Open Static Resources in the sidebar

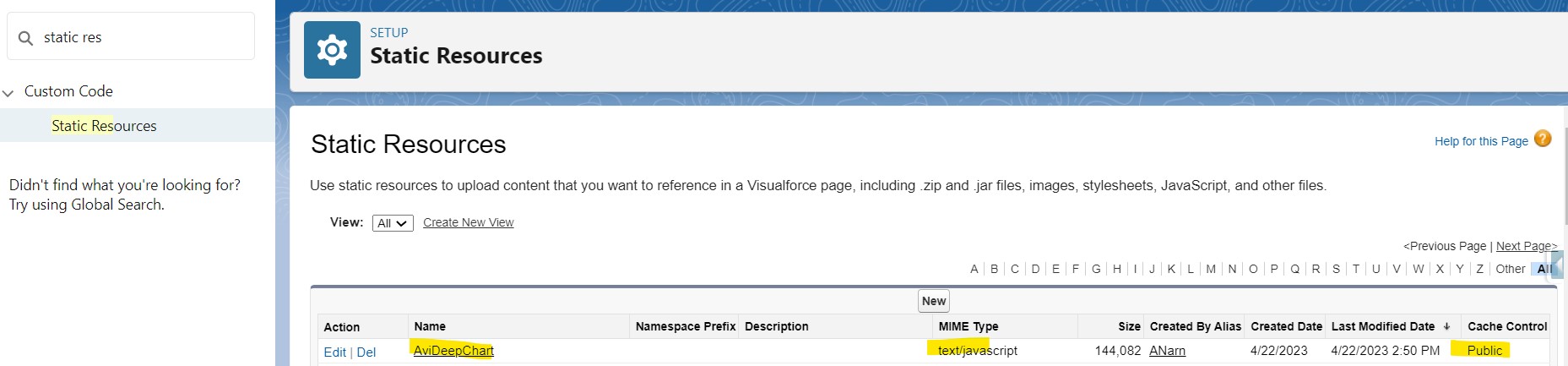104,126
